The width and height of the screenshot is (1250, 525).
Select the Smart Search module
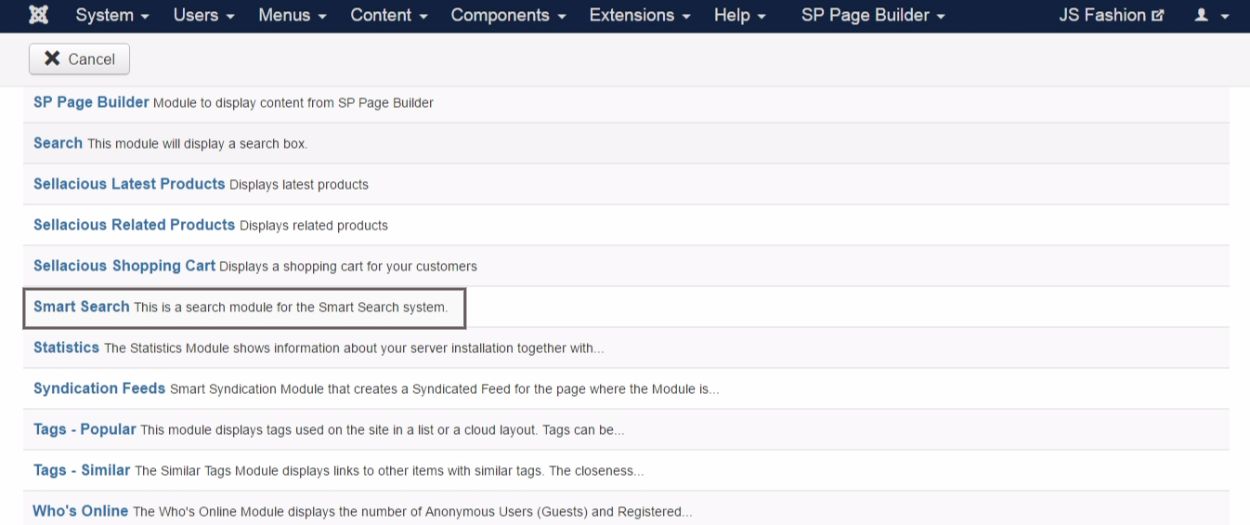click(x=81, y=307)
